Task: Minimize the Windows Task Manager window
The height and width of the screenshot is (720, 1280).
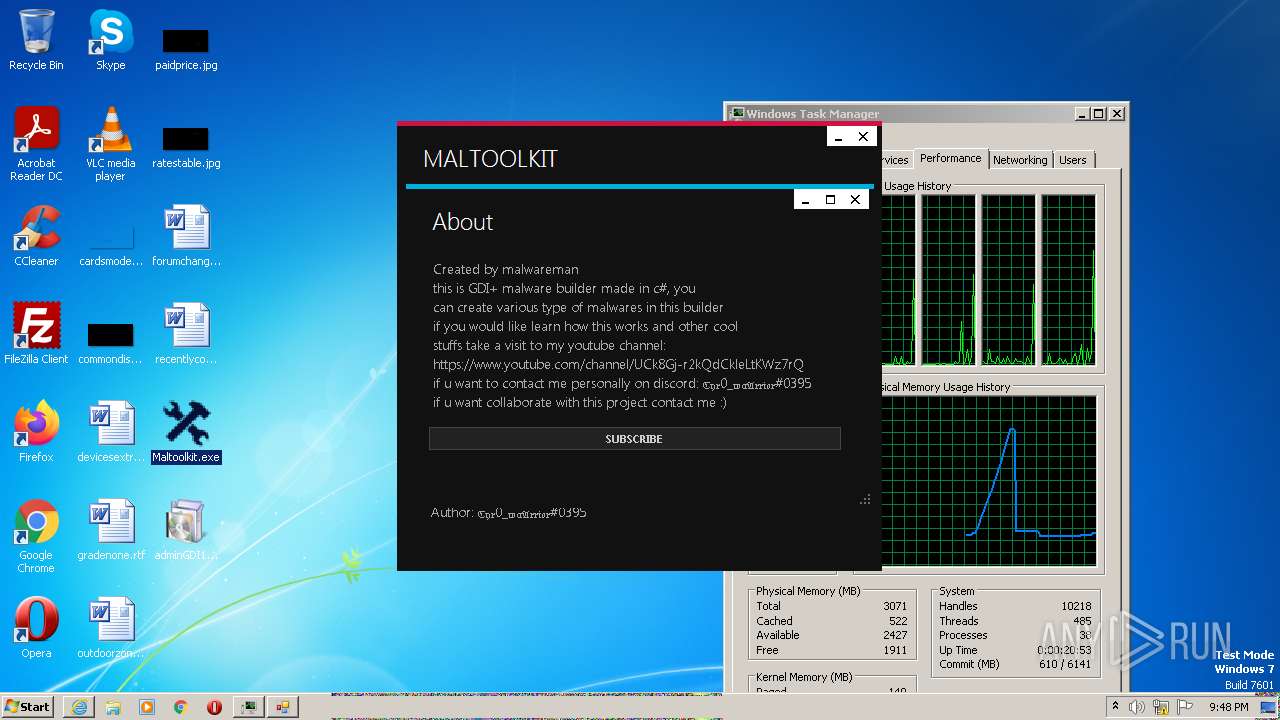Action: coord(1082,114)
